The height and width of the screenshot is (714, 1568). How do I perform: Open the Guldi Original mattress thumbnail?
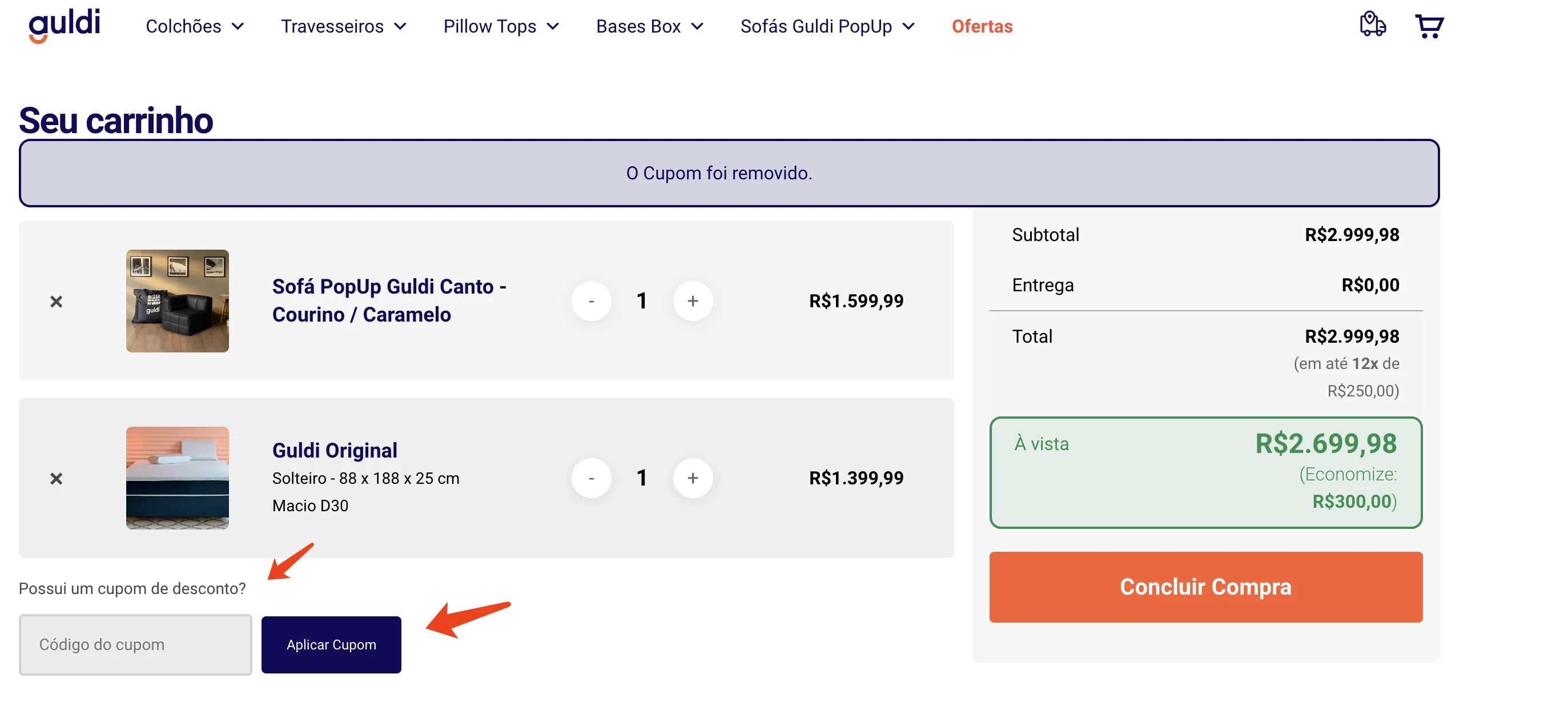[177, 478]
